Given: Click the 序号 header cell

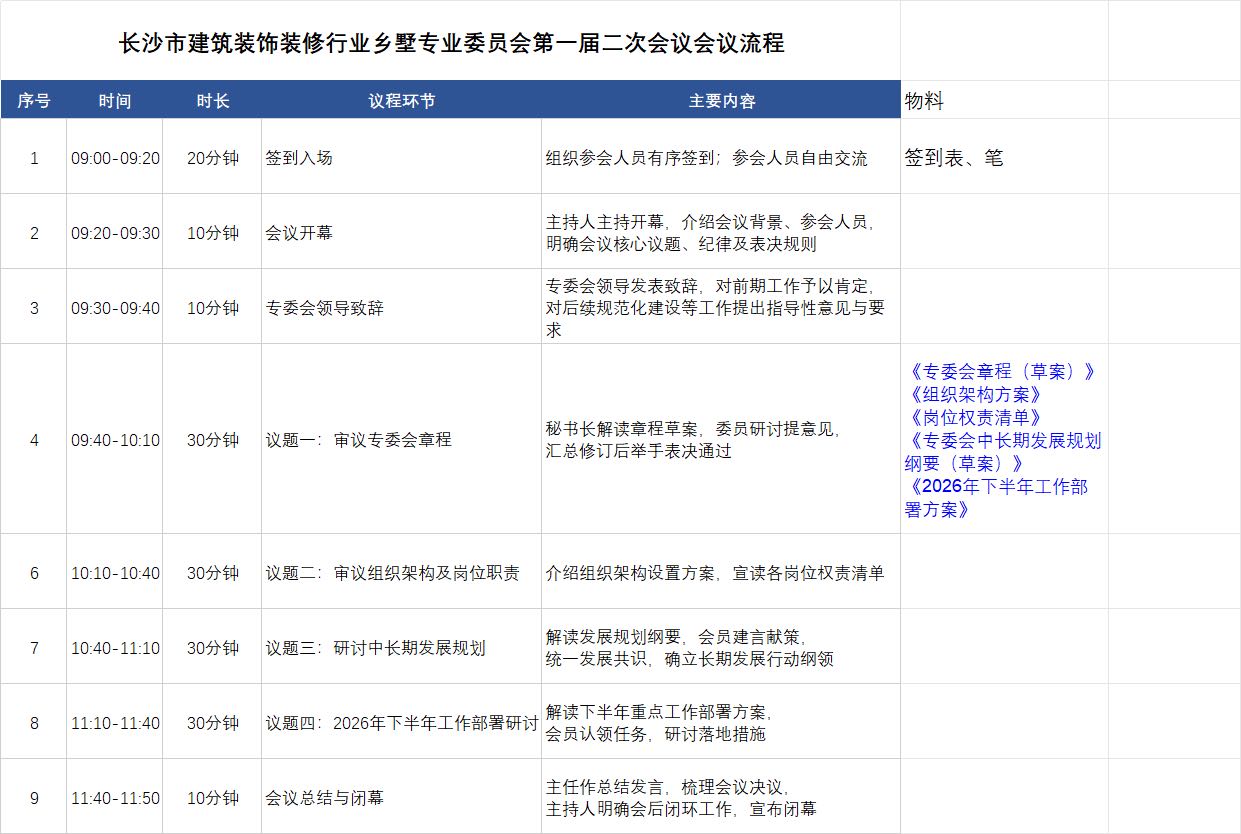Looking at the screenshot, I should (34, 100).
